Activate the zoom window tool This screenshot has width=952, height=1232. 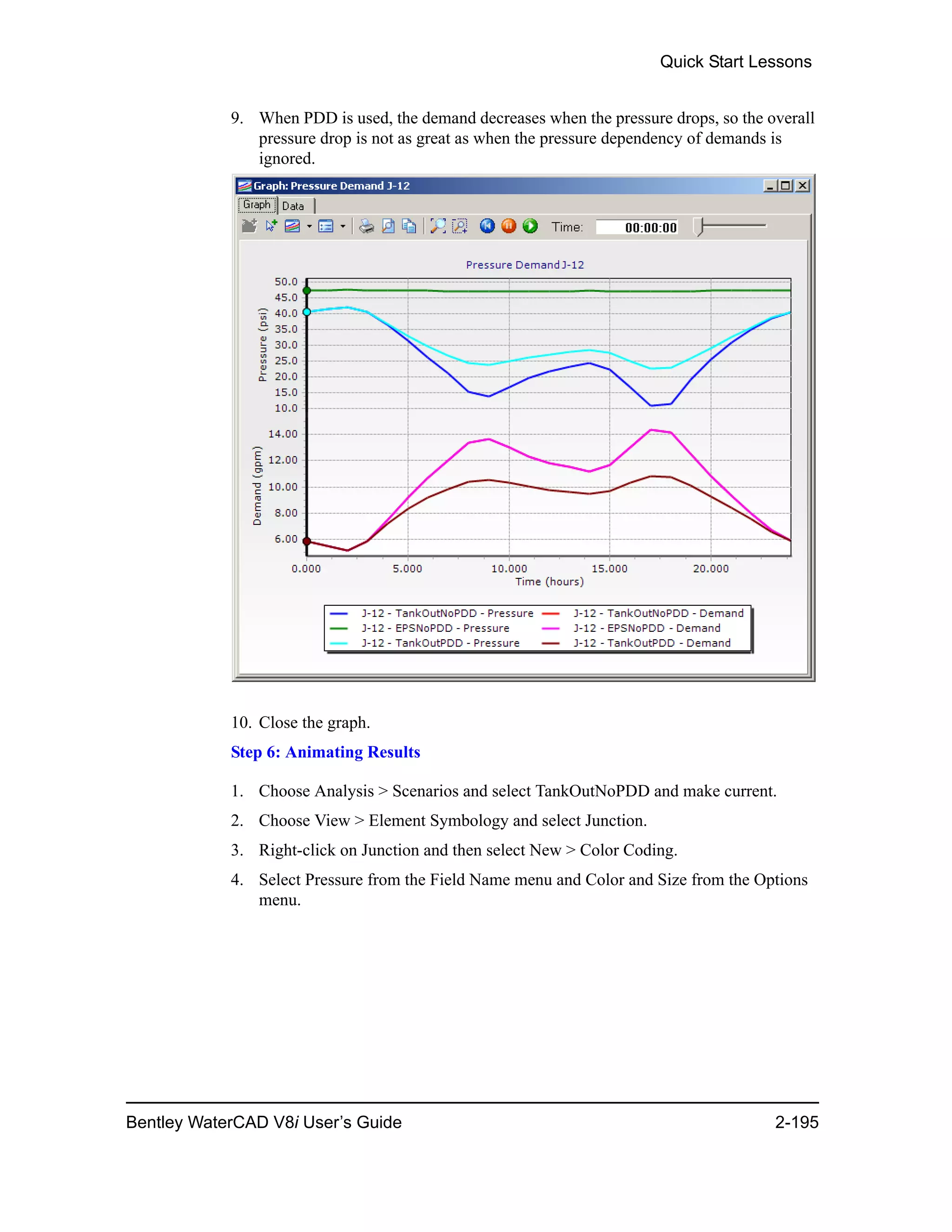460,226
